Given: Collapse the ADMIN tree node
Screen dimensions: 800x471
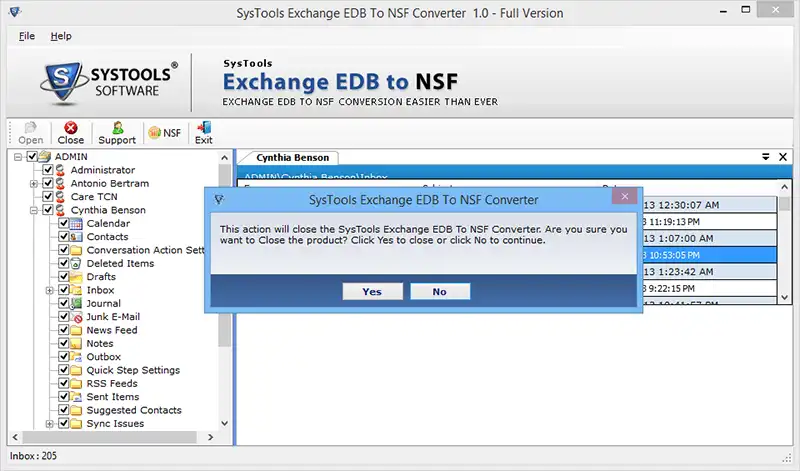Looking at the screenshot, I should tap(18, 157).
